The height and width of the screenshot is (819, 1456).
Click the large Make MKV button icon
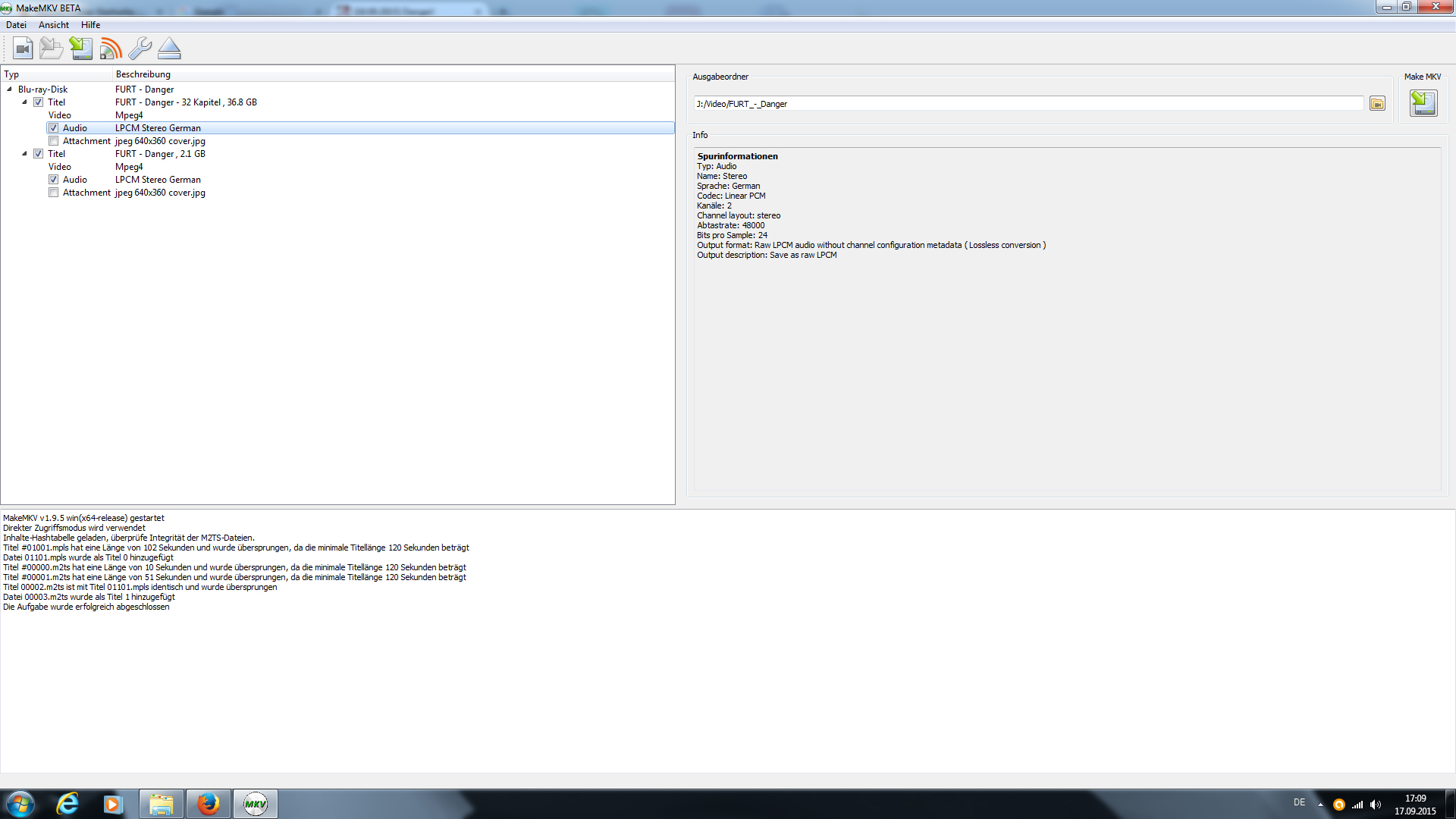1423,103
